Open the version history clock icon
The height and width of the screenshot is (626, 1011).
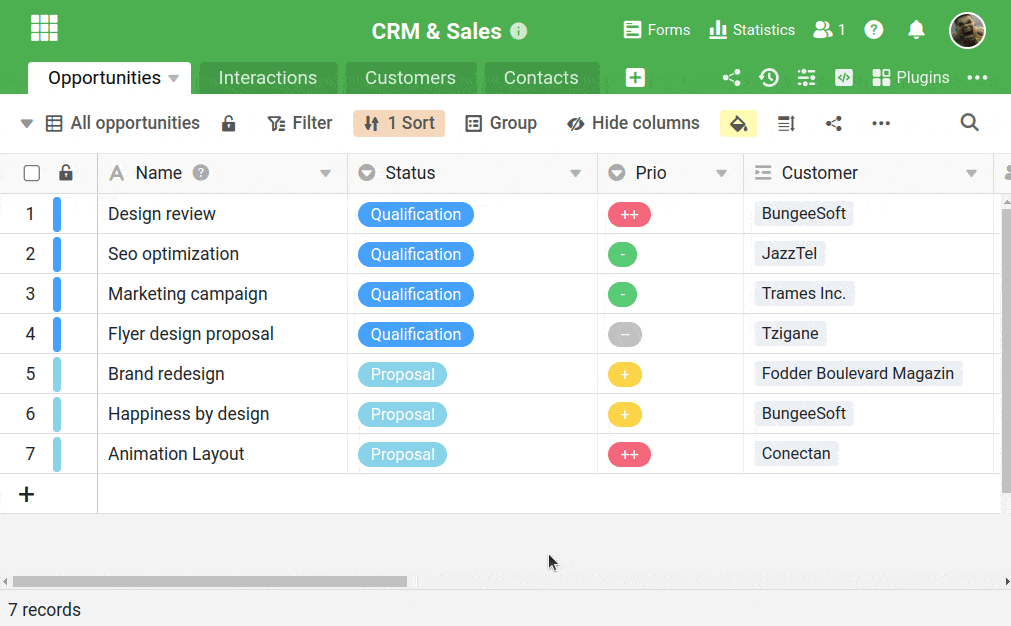click(768, 77)
